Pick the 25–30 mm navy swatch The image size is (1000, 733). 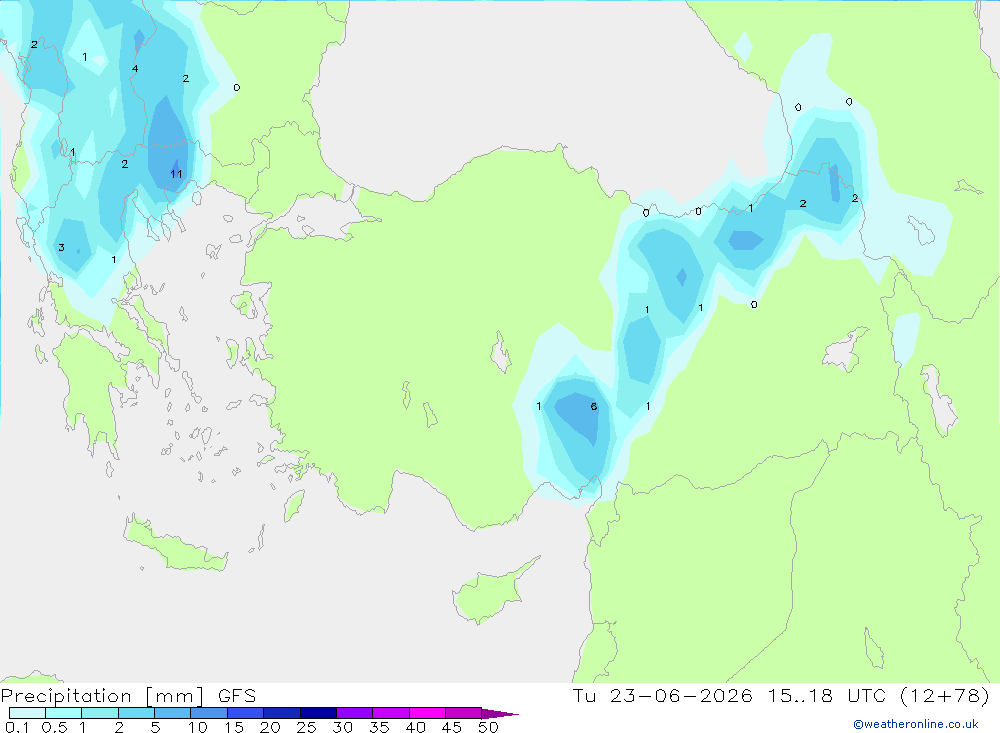pyautogui.click(x=318, y=713)
